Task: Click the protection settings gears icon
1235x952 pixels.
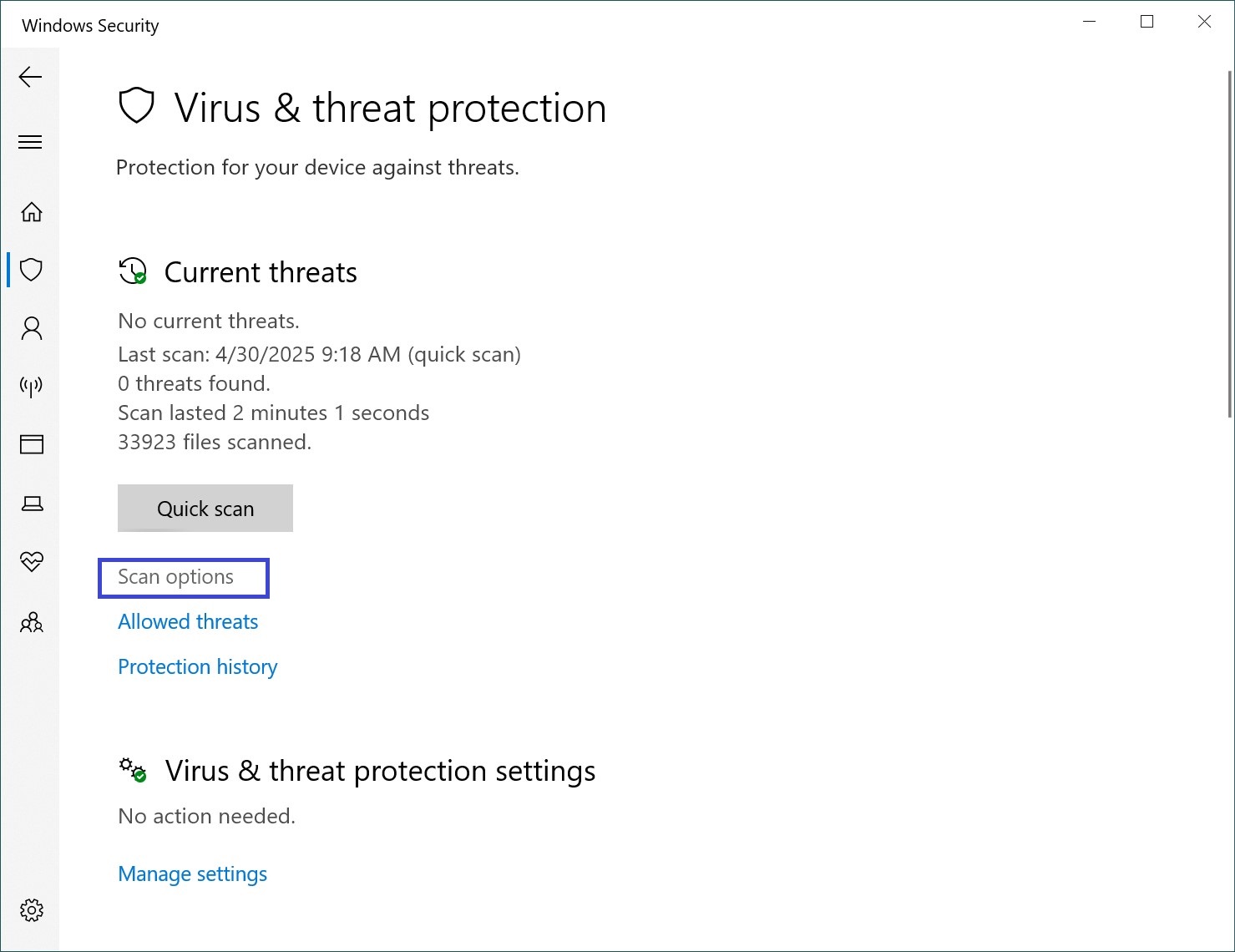Action: click(133, 770)
